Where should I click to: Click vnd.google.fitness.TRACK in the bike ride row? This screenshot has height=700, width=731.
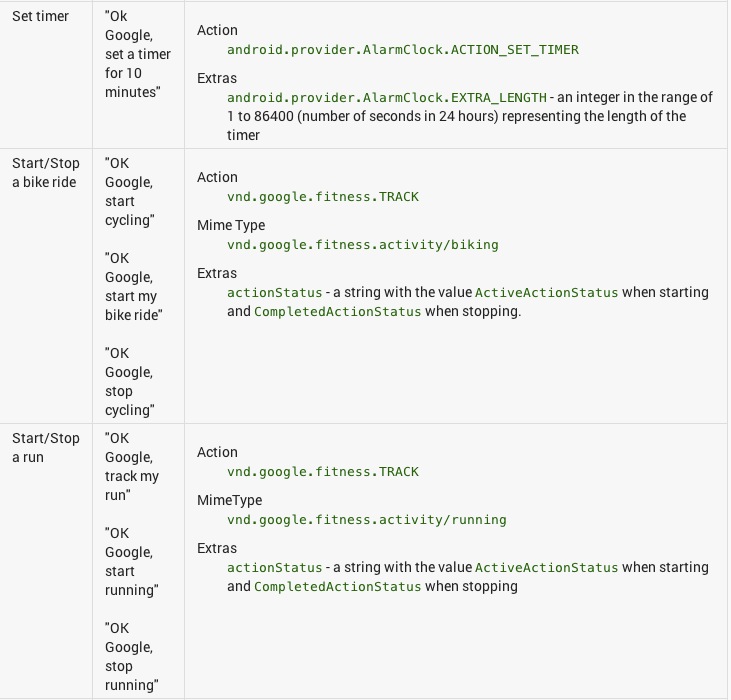[322, 196]
